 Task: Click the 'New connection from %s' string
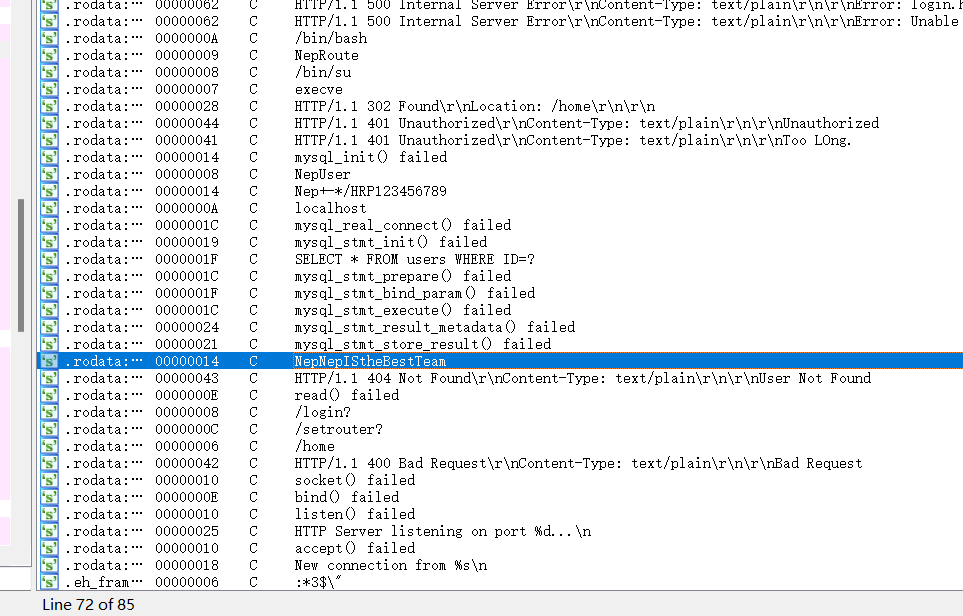pyautogui.click(x=390, y=565)
